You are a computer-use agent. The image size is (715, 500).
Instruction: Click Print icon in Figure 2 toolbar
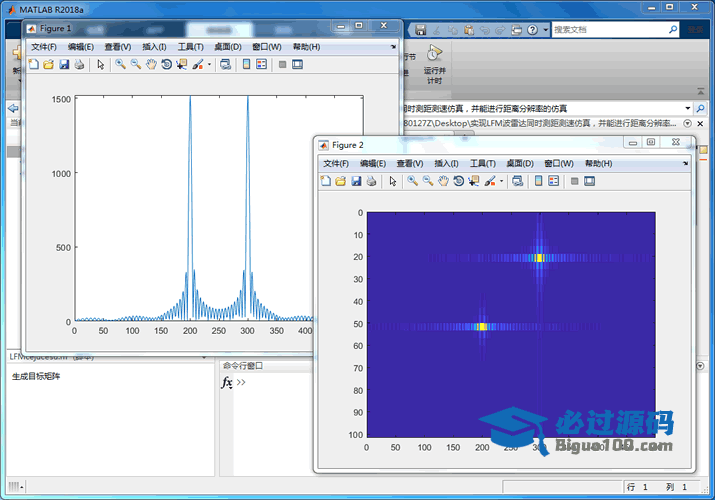(371, 181)
